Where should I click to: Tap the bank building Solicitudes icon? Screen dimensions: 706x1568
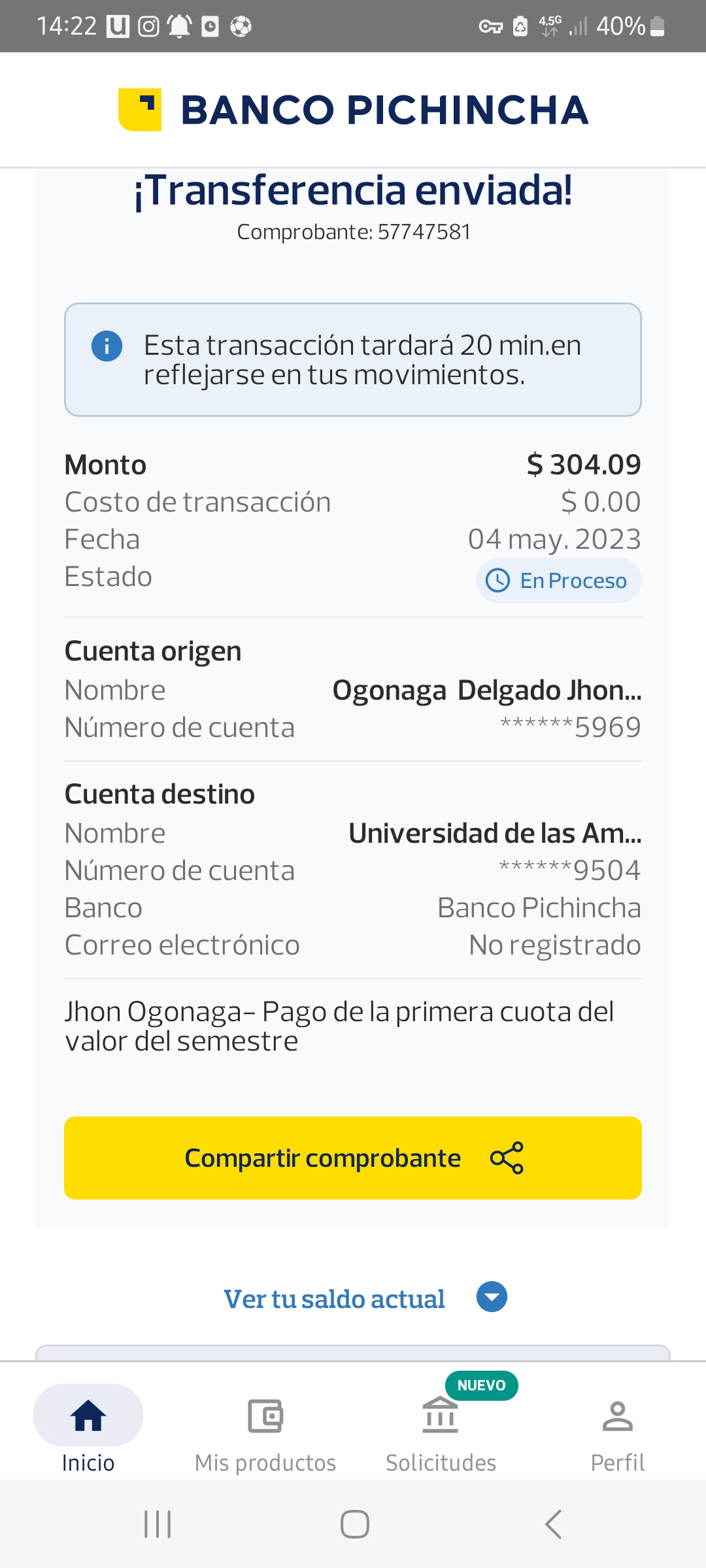pos(441,1415)
